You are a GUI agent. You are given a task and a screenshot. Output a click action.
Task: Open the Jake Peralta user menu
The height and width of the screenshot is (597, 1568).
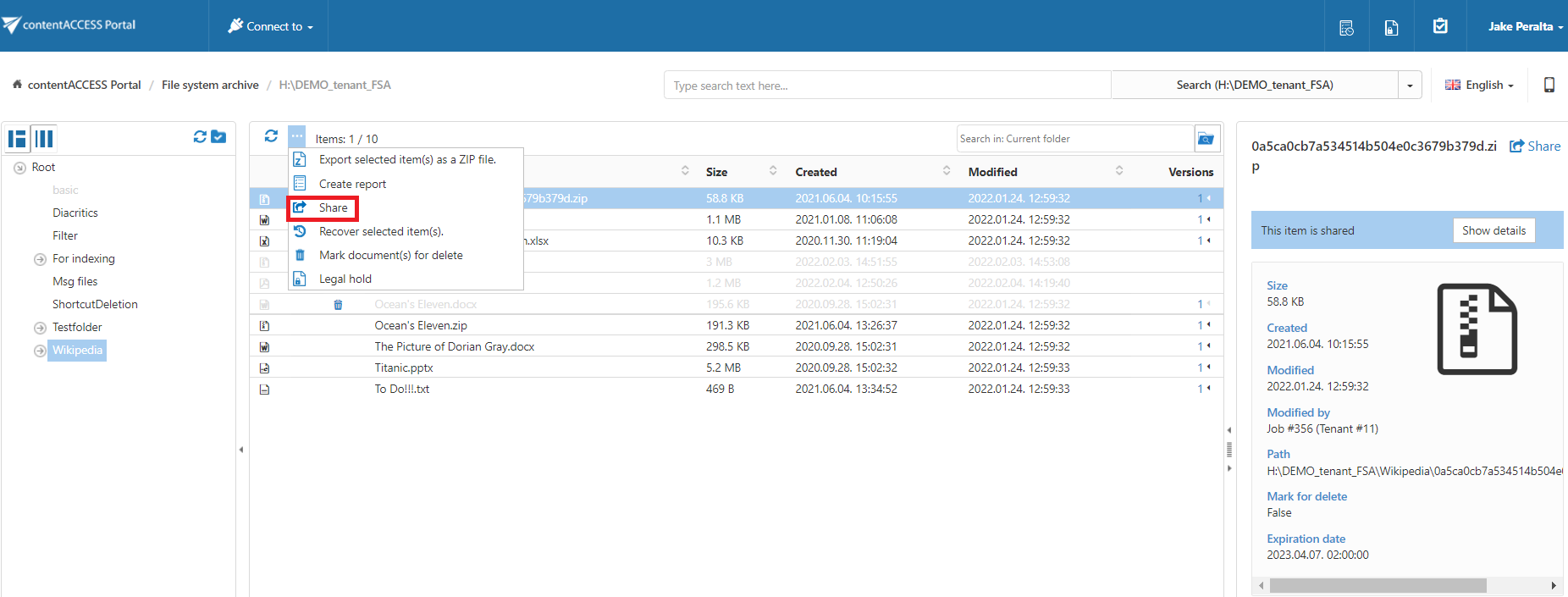point(1525,26)
